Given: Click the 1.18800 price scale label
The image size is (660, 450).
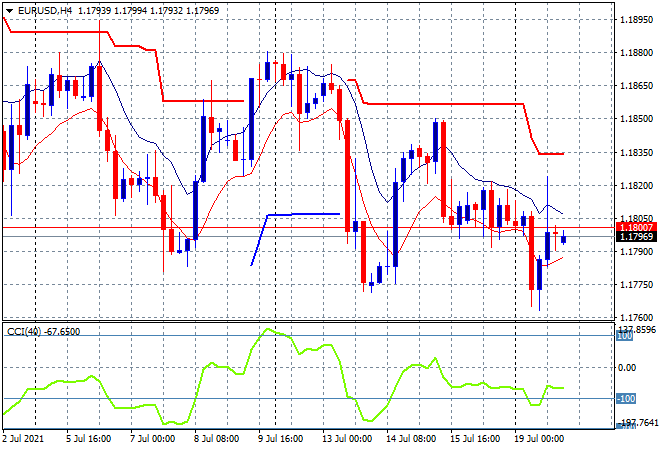Looking at the screenshot, I should pos(636,53).
